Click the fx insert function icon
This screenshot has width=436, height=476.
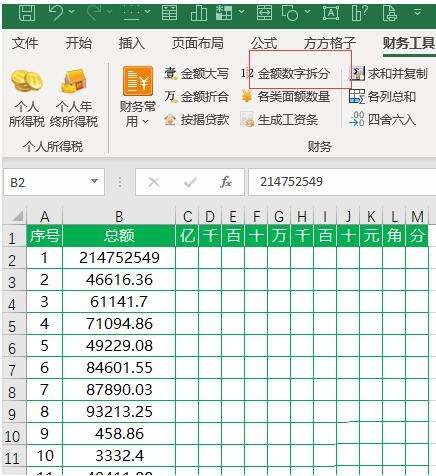226,182
